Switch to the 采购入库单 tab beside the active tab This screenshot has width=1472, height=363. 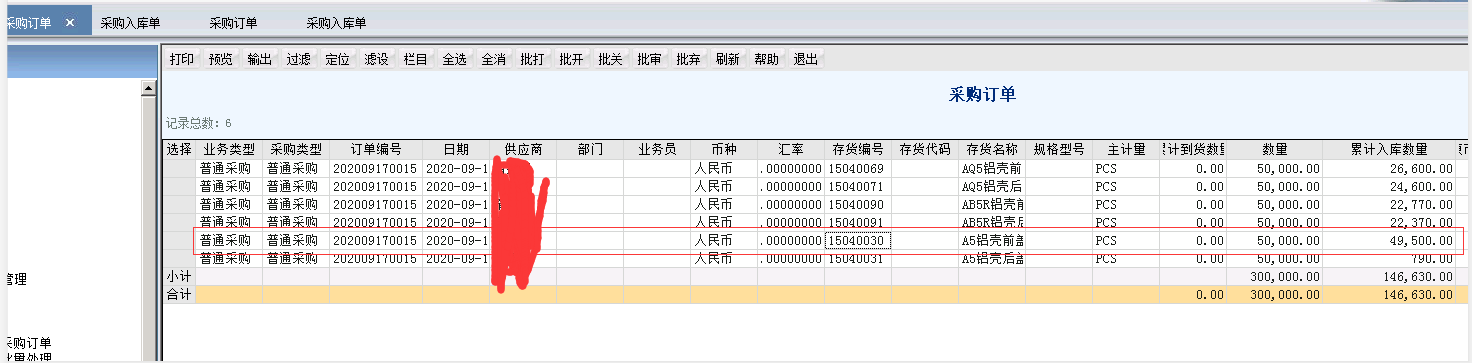tap(130, 22)
